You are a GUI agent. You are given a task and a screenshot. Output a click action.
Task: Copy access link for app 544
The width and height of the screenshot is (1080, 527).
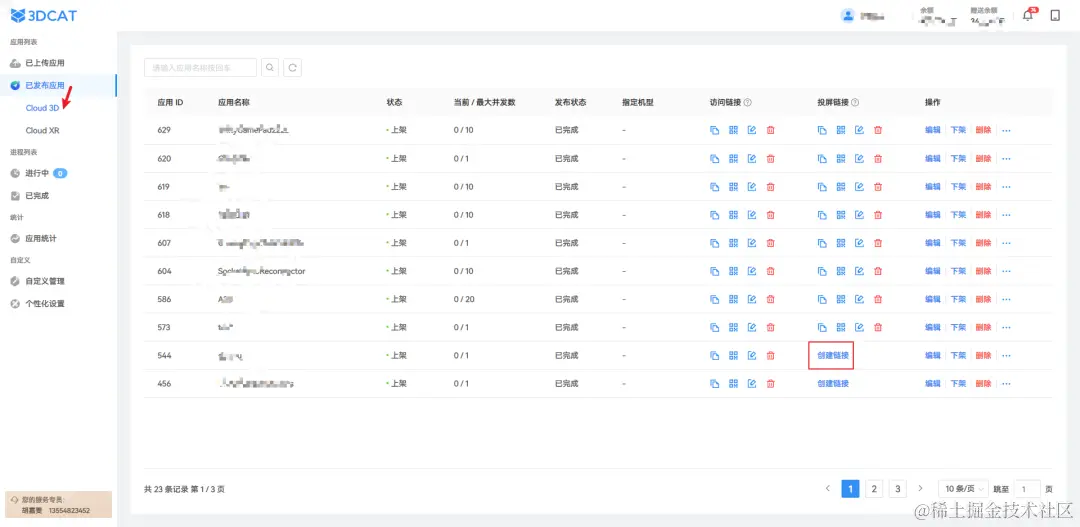coord(715,355)
